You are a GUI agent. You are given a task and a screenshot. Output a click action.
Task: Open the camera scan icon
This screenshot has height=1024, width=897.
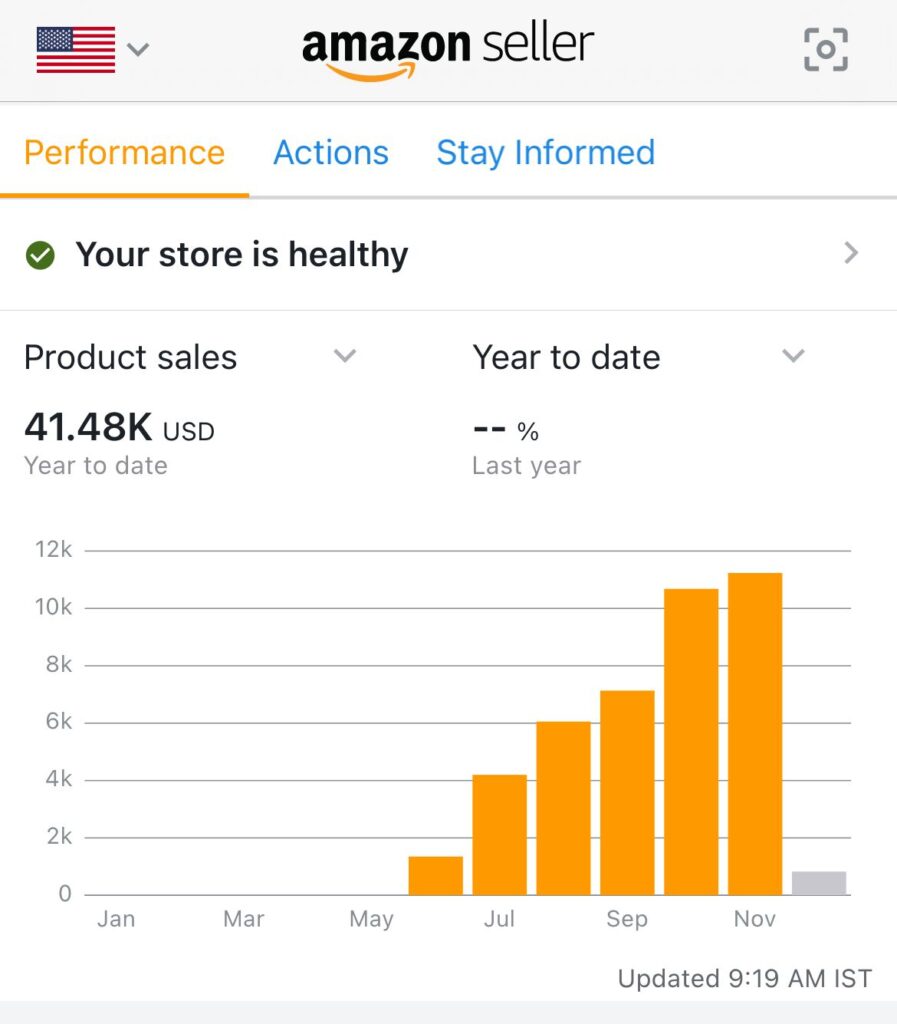(826, 50)
